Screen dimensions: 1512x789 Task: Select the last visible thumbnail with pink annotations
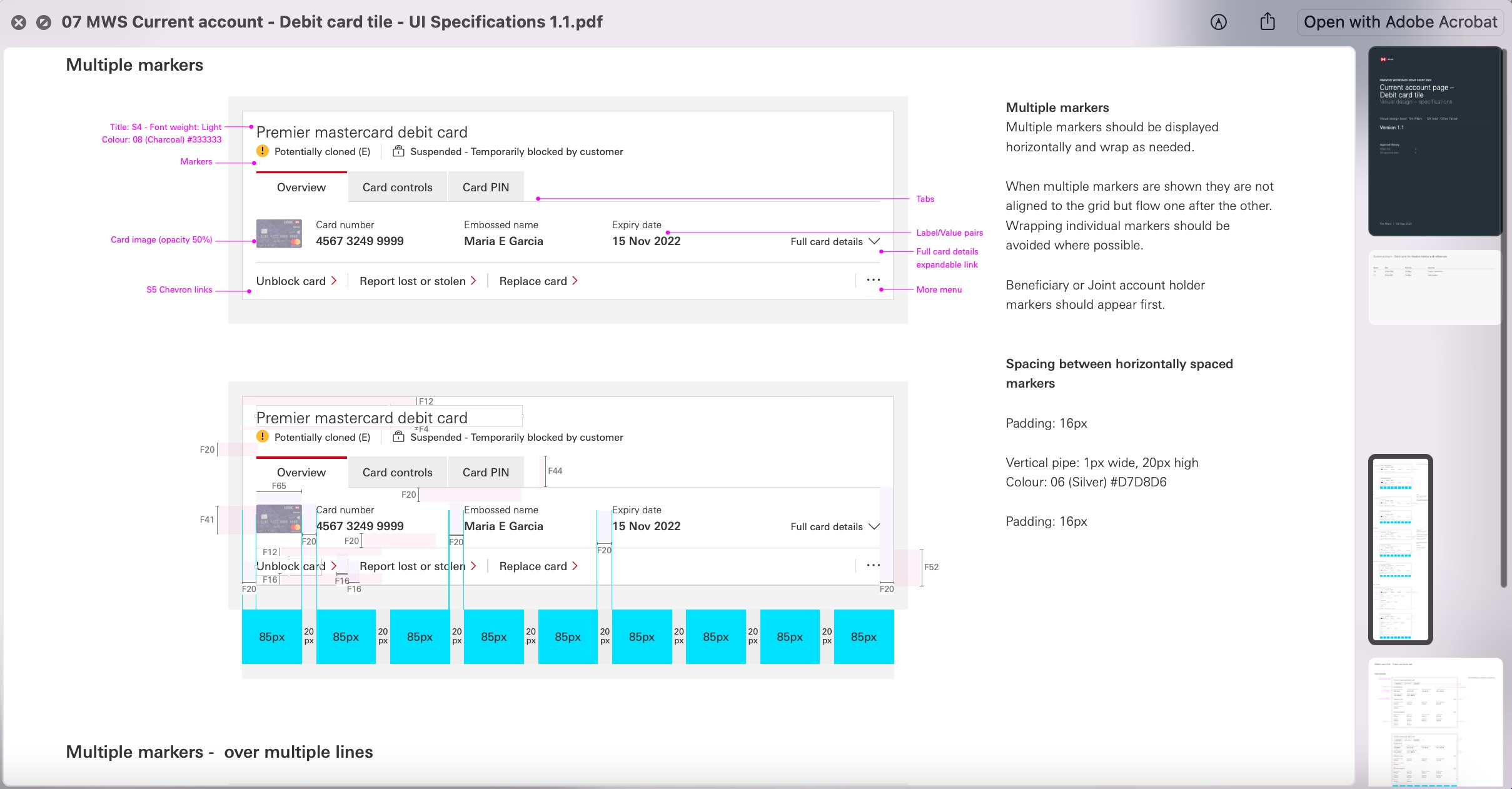[x=1434, y=723]
